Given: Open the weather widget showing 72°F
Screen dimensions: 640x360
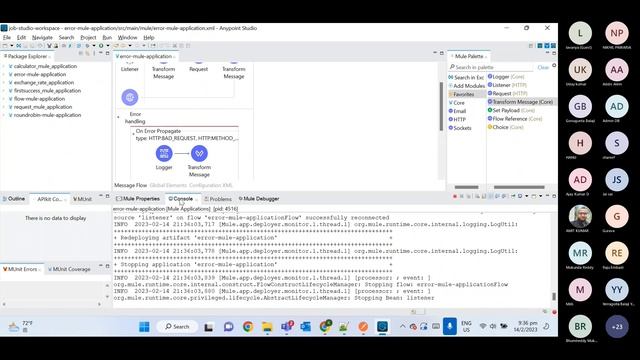Looking at the screenshot, I should [x=20, y=326].
